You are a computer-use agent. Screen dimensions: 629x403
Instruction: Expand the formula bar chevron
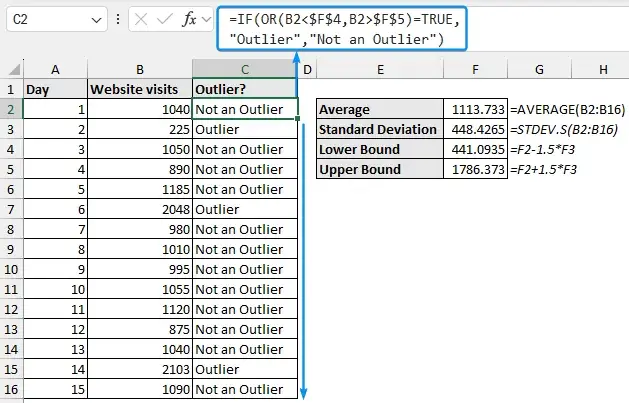(x=207, y=19)
